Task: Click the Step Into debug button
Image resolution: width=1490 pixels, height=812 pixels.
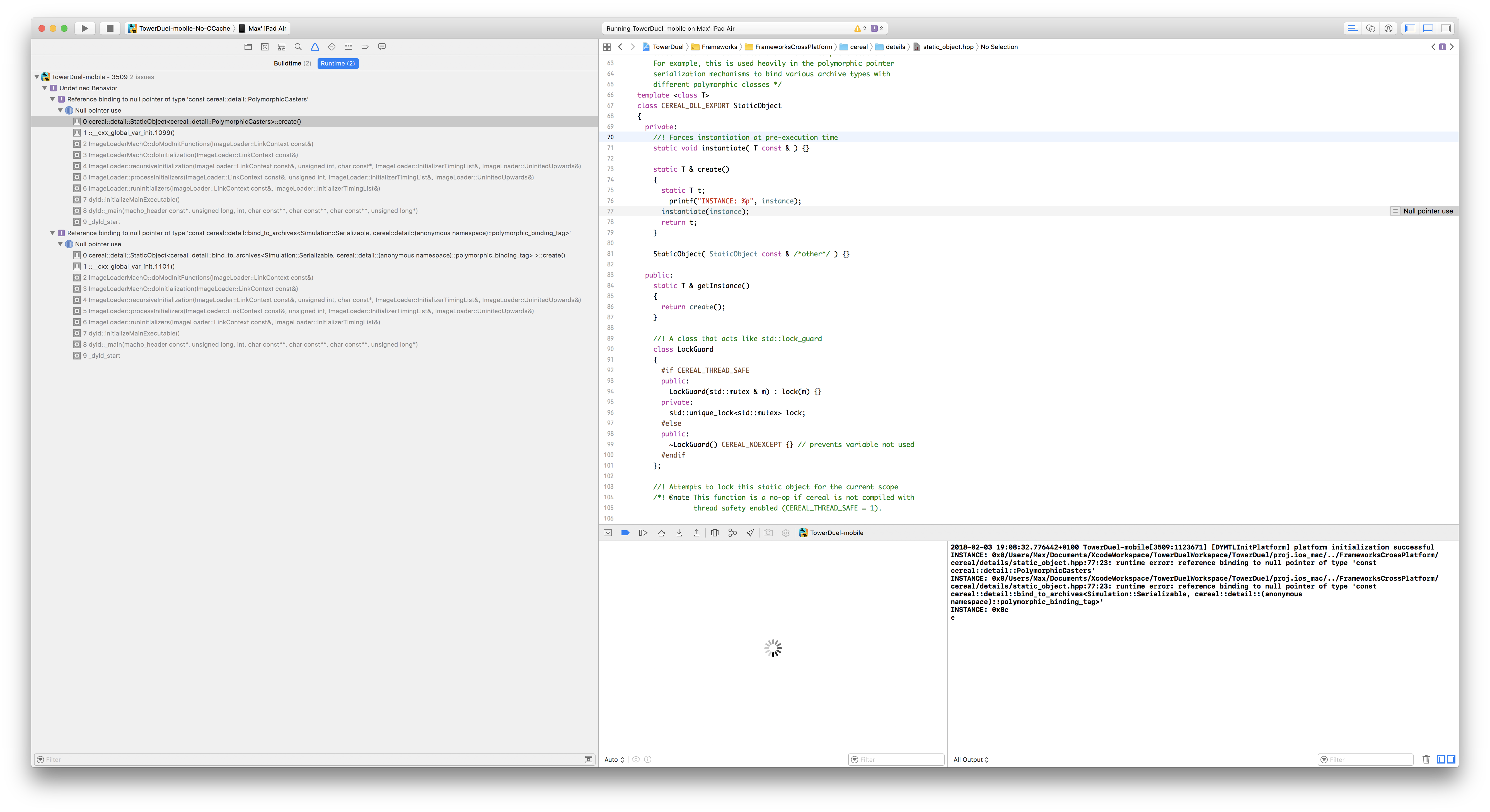Action: [679, 533]
